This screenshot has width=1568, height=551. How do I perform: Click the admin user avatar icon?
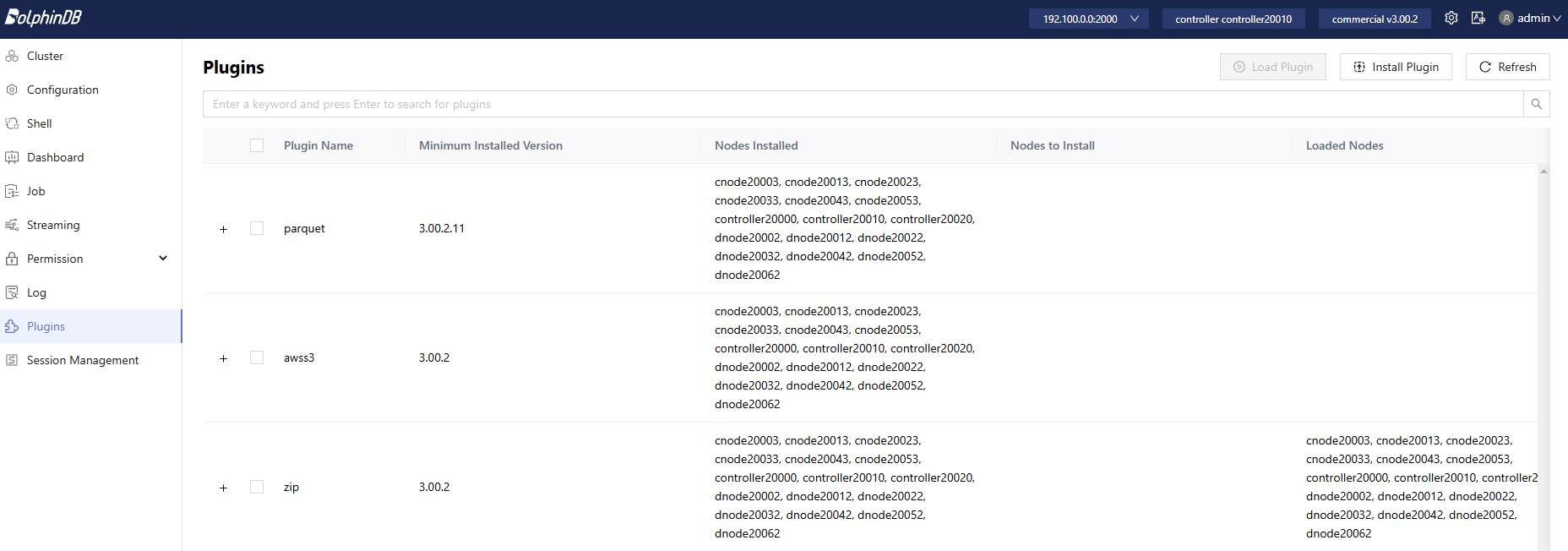coord(1505,18)
